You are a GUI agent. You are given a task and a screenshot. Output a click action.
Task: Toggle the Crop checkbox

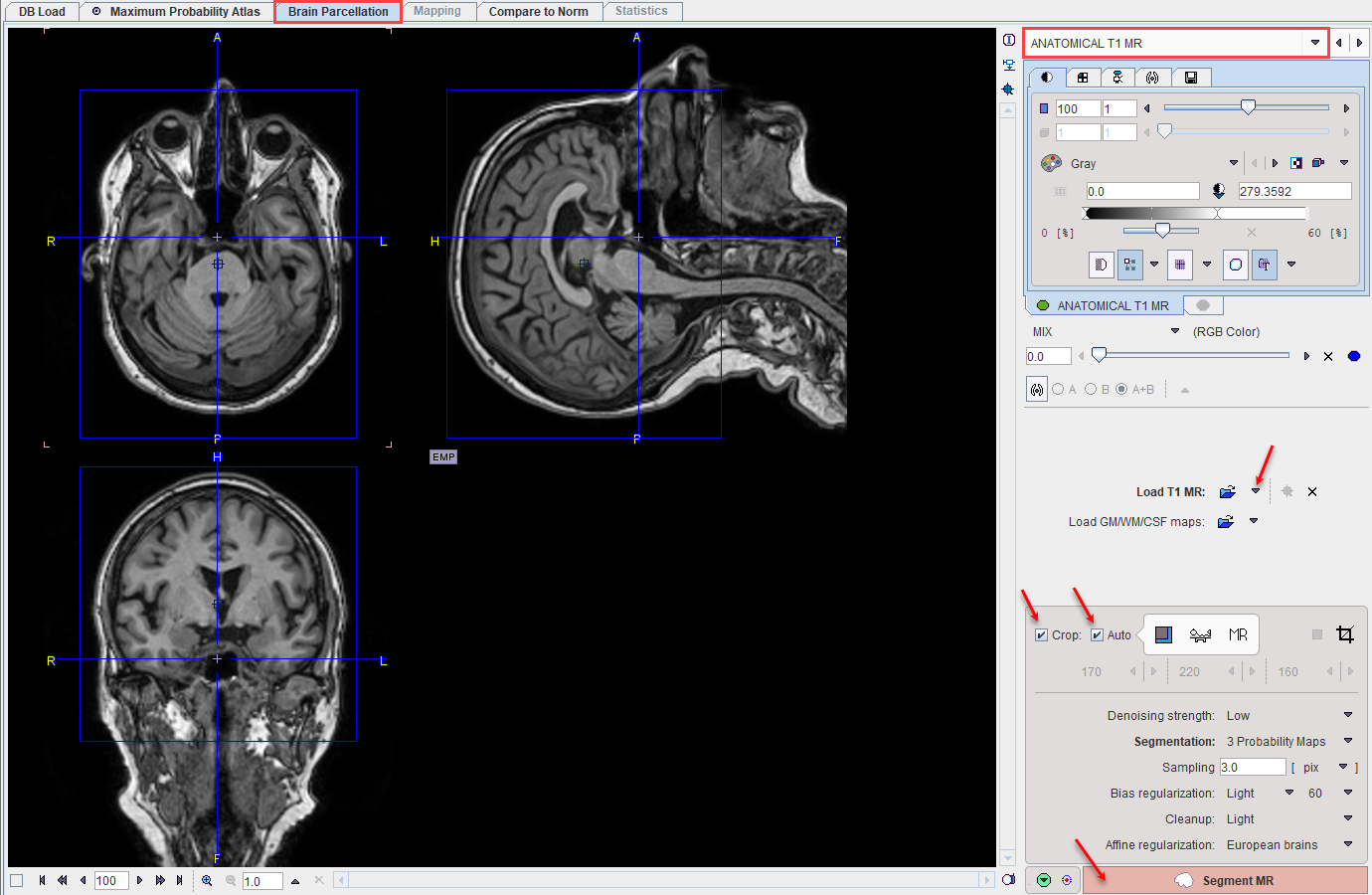coord(1041,634)
